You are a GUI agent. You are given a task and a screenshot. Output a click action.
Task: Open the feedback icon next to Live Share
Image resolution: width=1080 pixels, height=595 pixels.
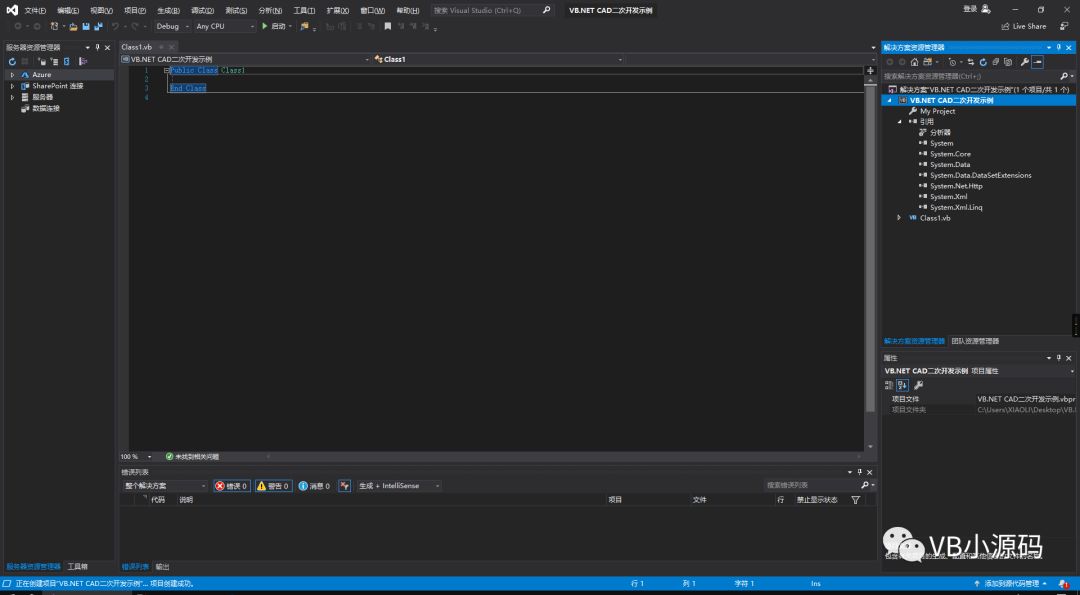[x=1064, y=26]
